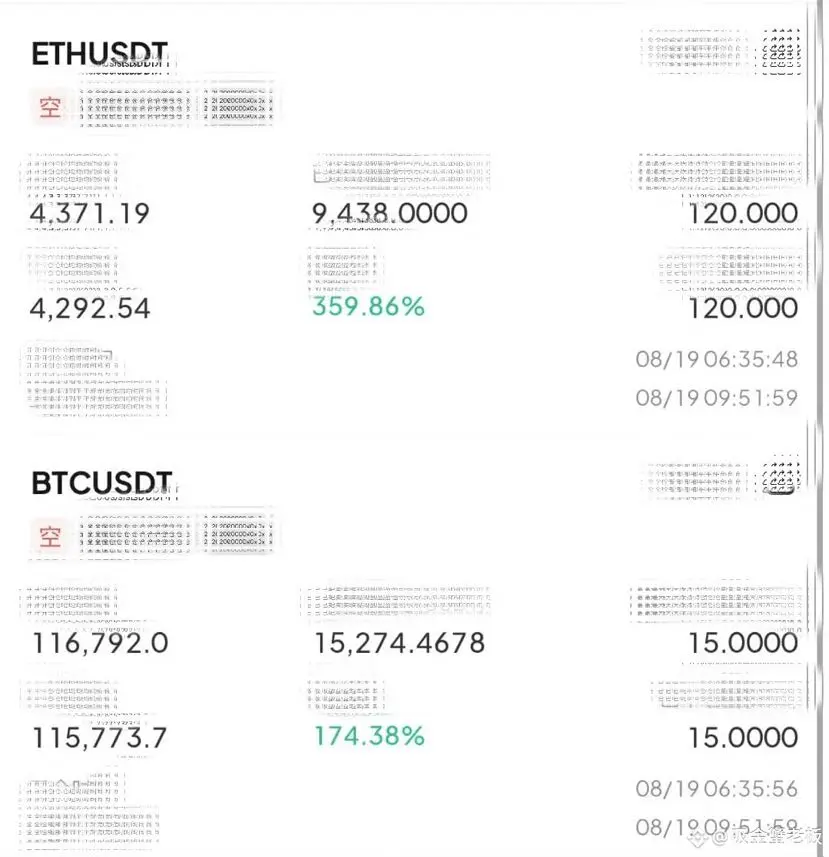
Task: Click the leverage tag beside the BTCUSDT 空 badge
Action: click(237, 533)
